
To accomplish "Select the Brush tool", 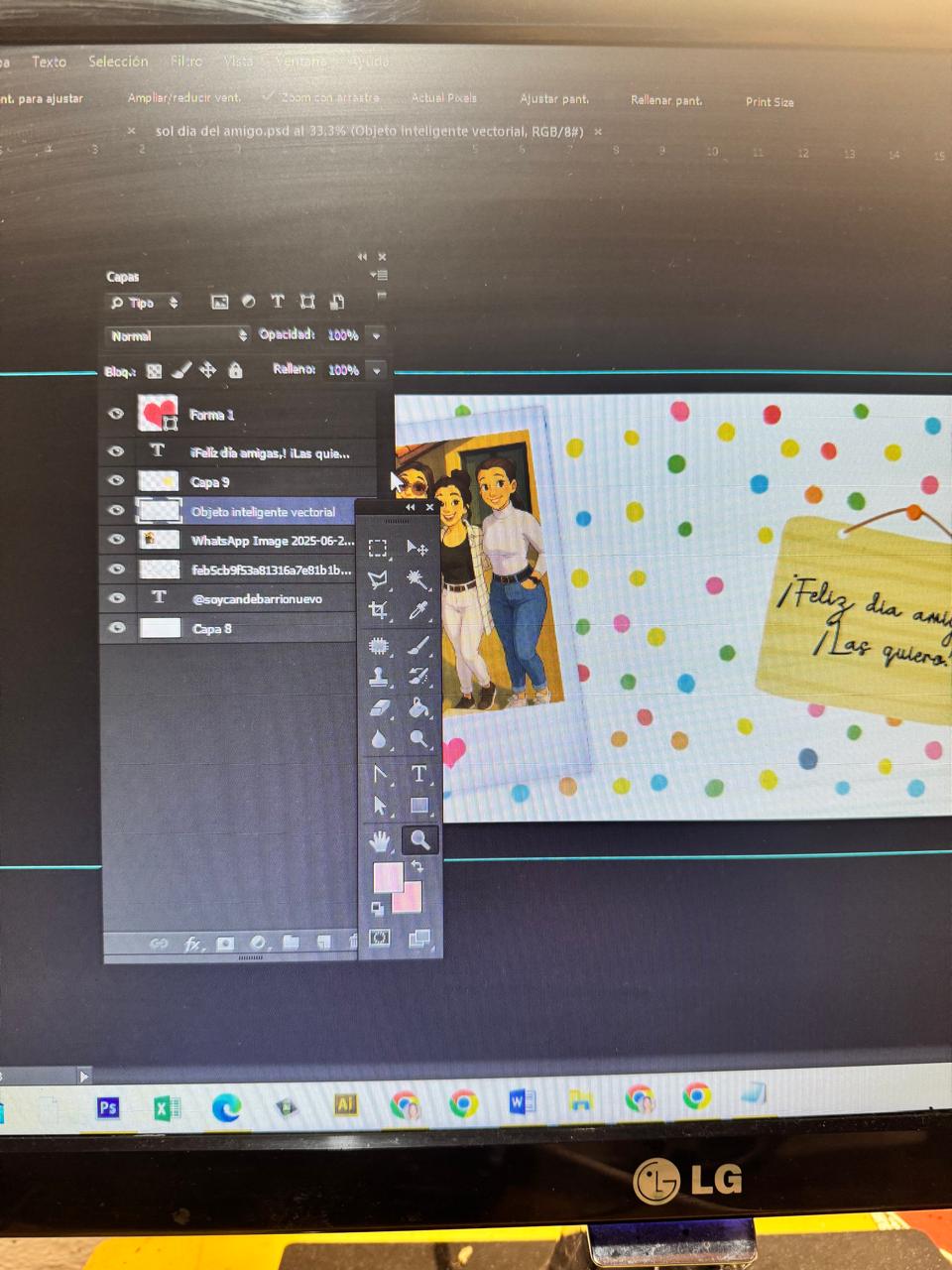I will (418, 646).
